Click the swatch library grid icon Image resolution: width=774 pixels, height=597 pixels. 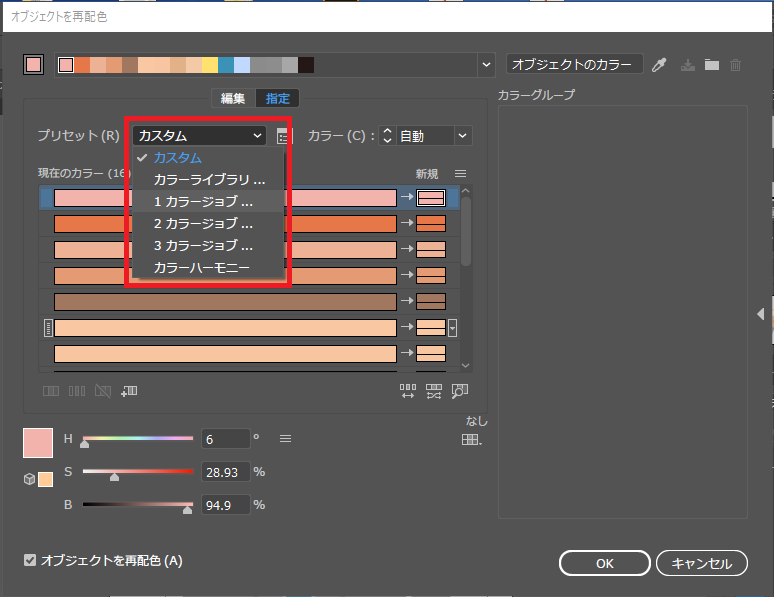(x=471, y=439)
